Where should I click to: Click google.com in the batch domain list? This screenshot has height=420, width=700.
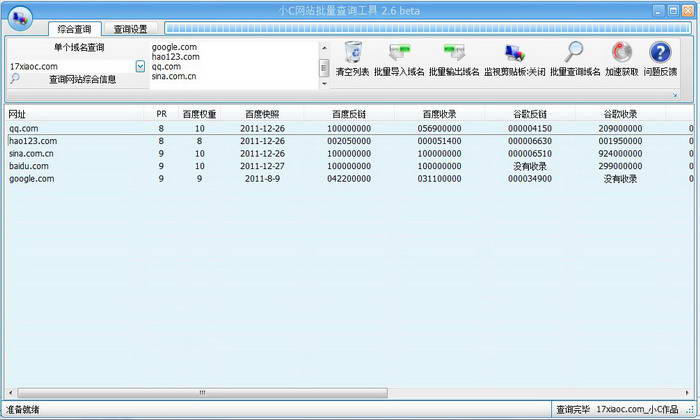(x=174, y=47)
